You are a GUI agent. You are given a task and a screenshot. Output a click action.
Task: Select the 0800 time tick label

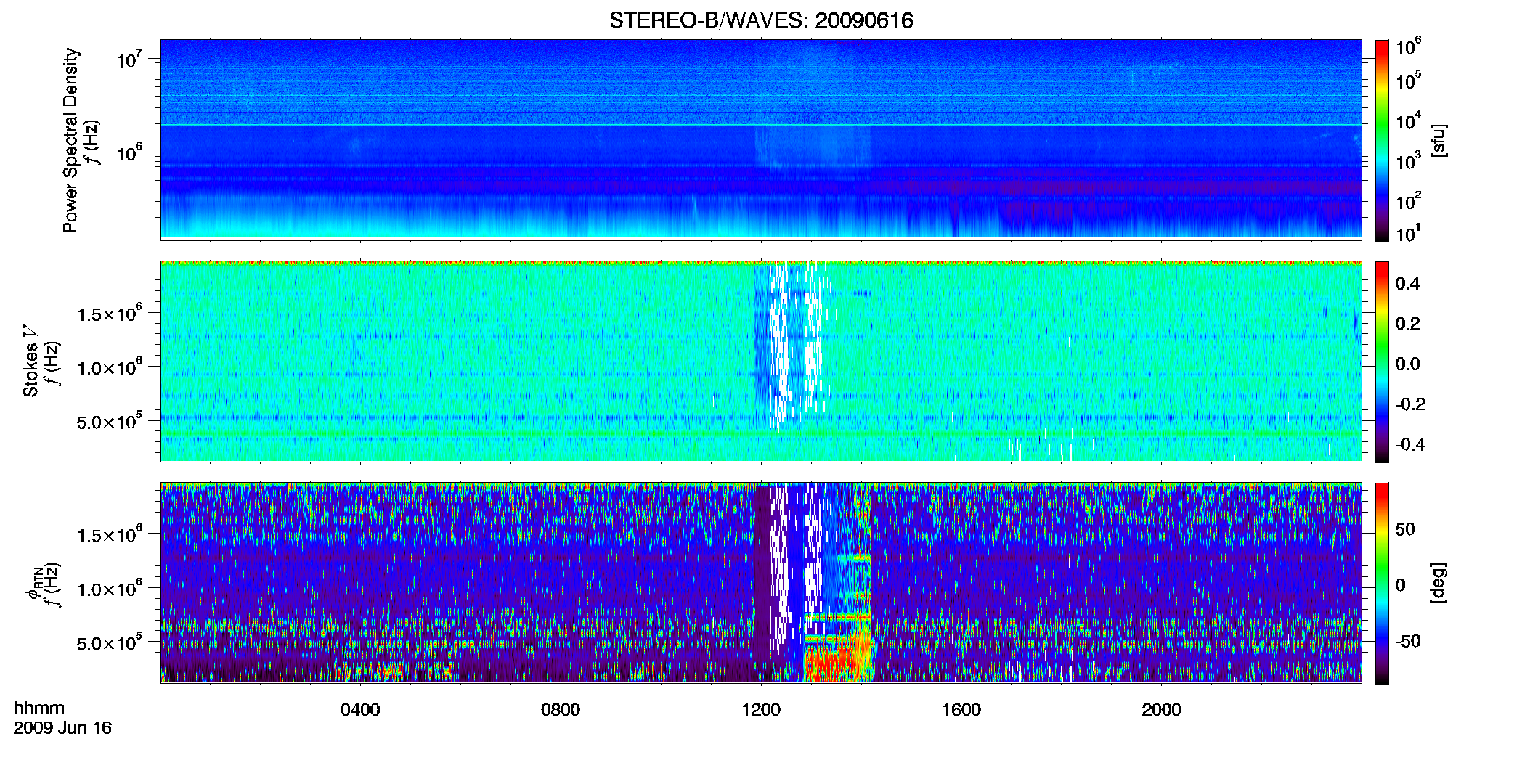(561, 710)
